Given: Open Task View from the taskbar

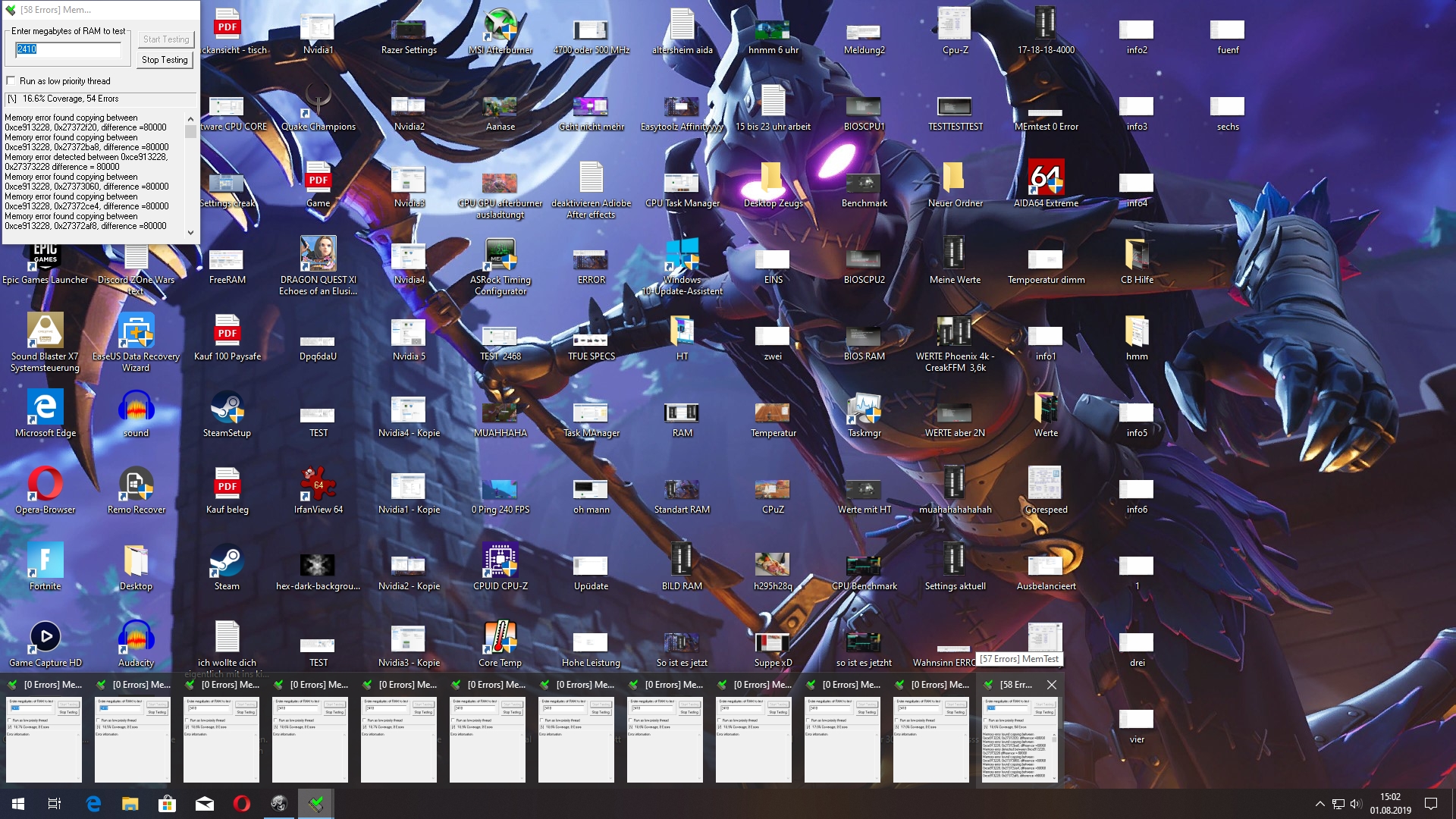Looking at the screenshot, I should click(x=55, y=804).
